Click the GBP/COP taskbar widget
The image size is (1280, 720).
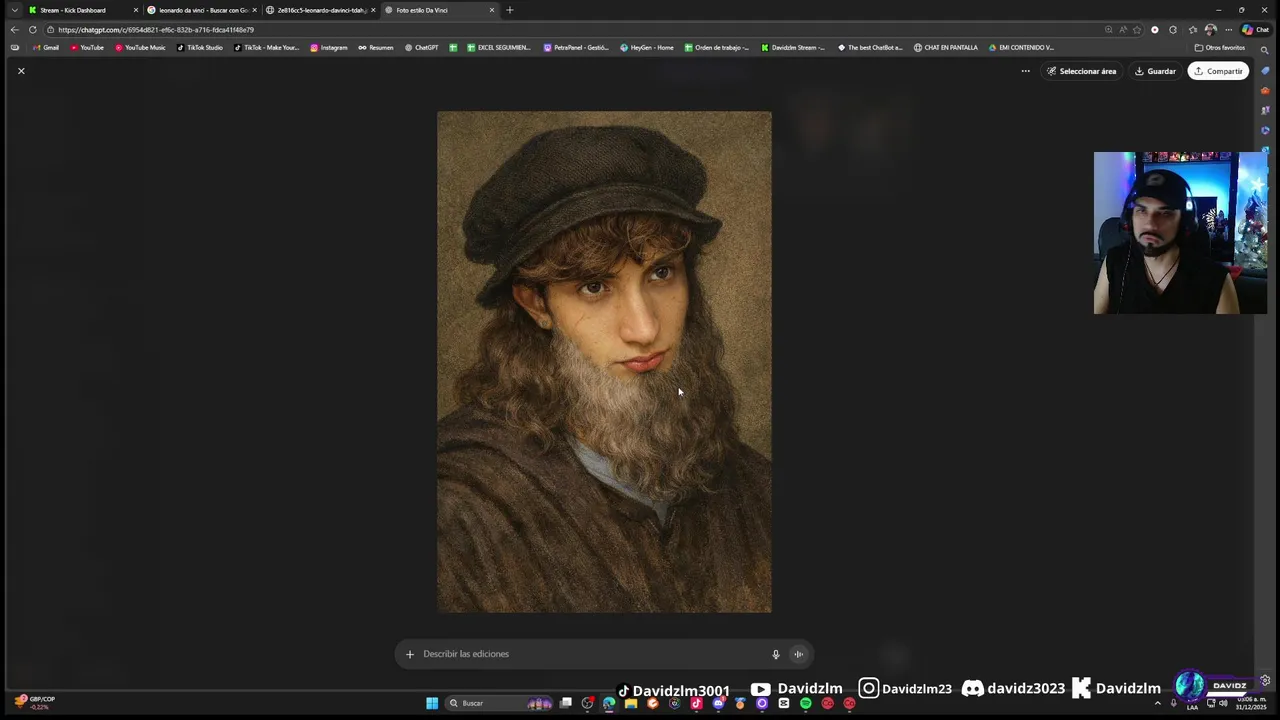[35, 702]
